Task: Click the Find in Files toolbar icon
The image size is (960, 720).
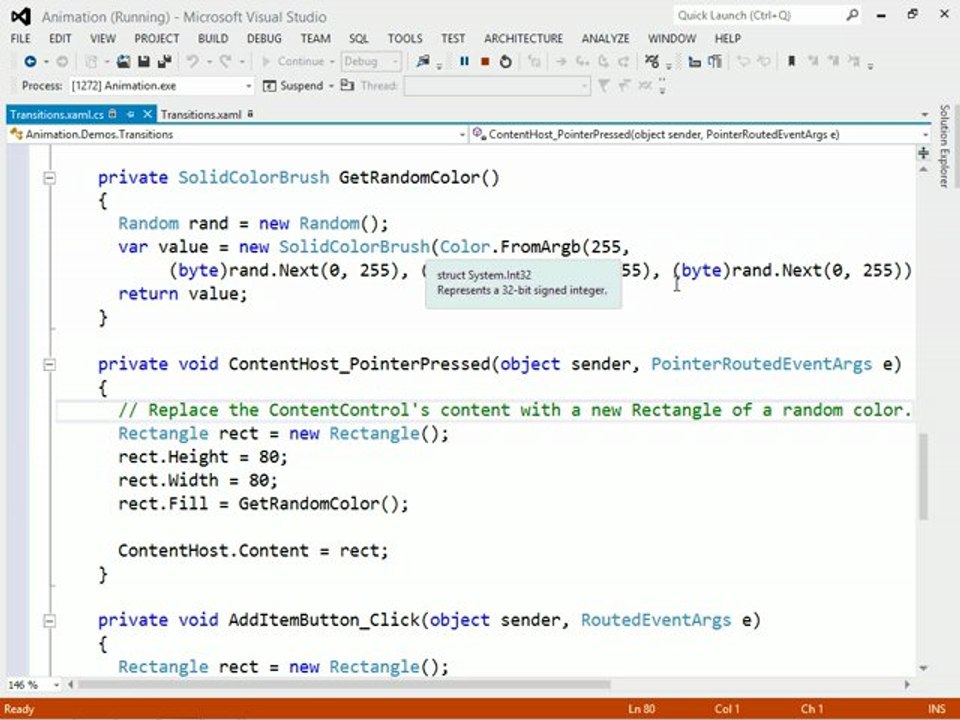Action: click(x=423, y=61)
